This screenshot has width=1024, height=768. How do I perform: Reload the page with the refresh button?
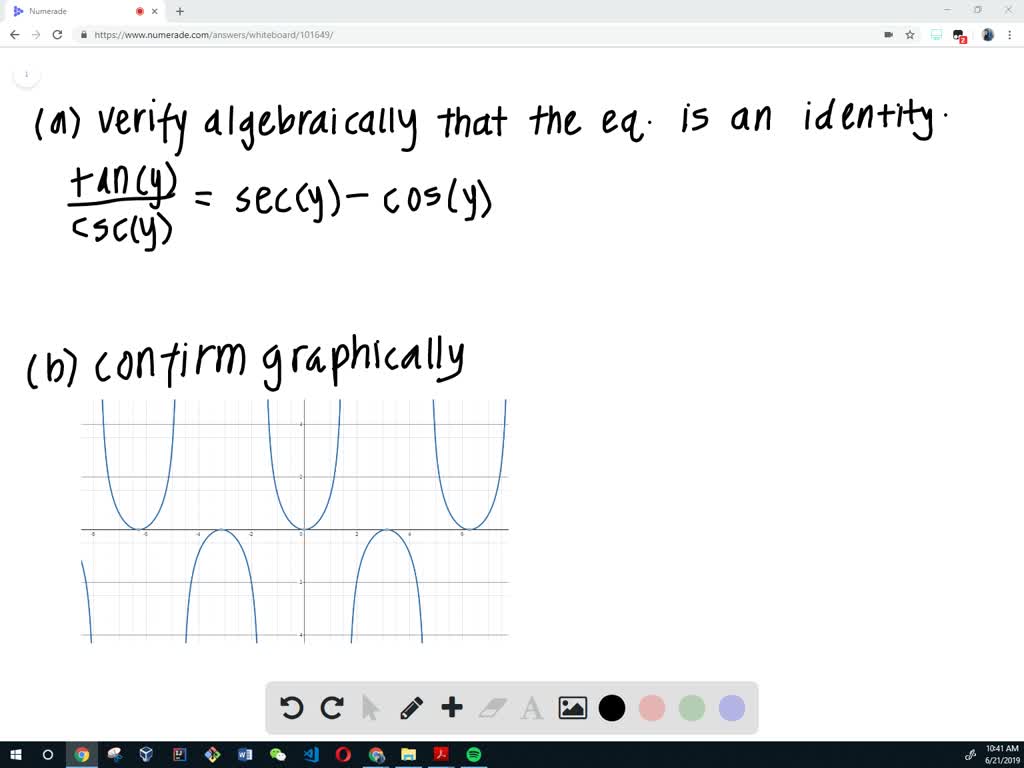57,34
